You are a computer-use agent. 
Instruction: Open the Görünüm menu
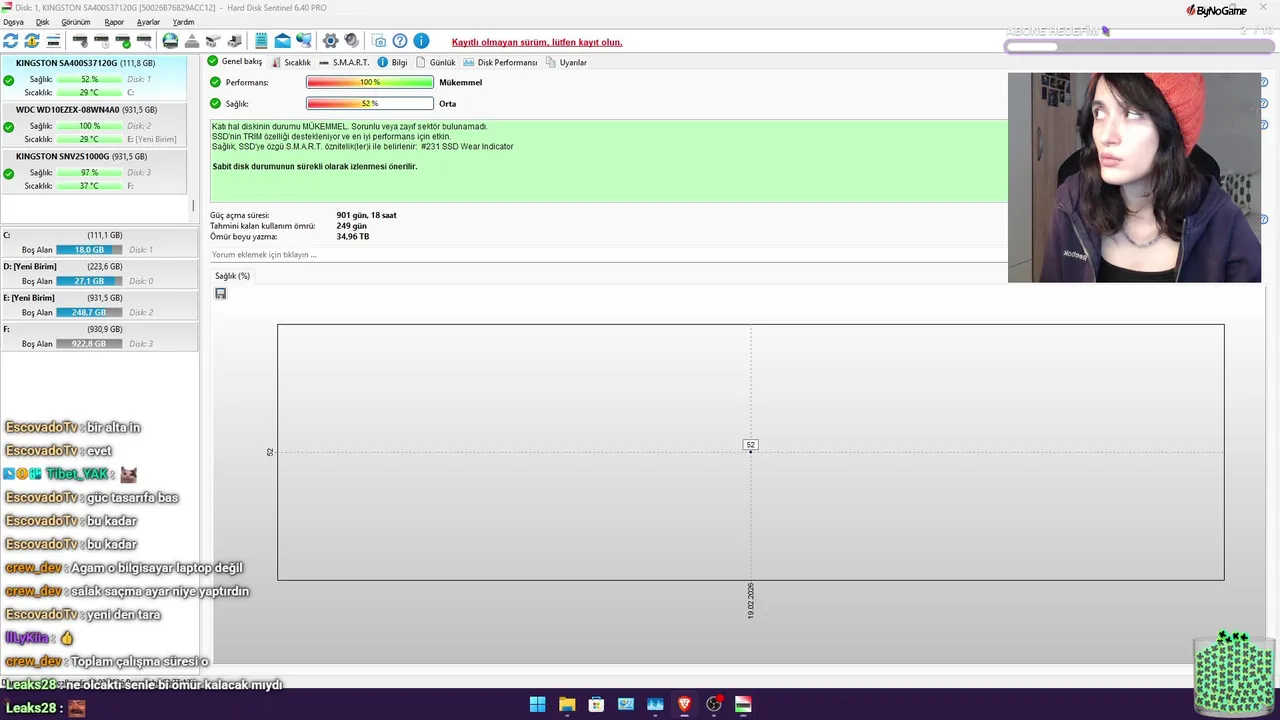pos(76,22)
